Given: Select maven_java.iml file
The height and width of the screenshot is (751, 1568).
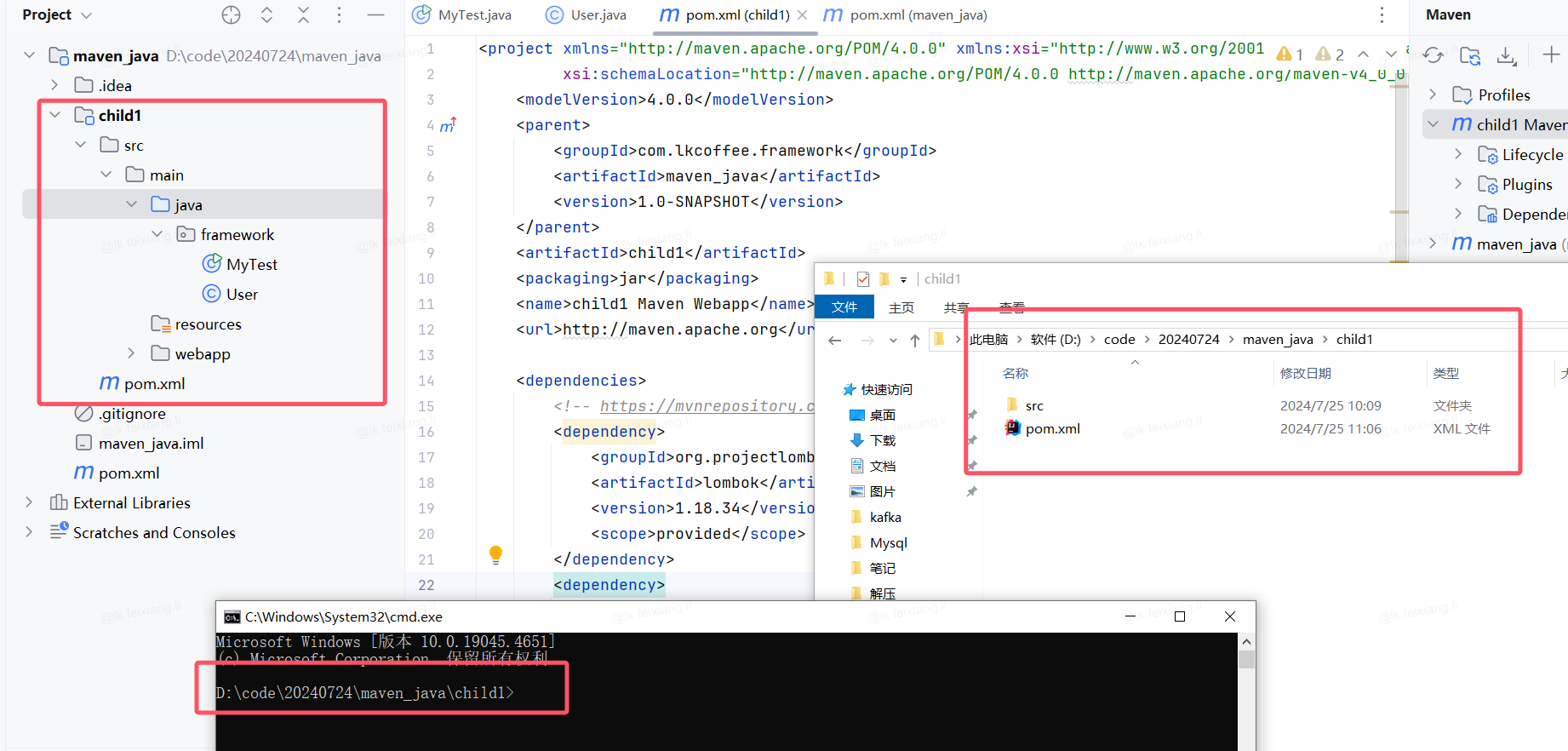Looking at the screenshot, I should [139, 443].
